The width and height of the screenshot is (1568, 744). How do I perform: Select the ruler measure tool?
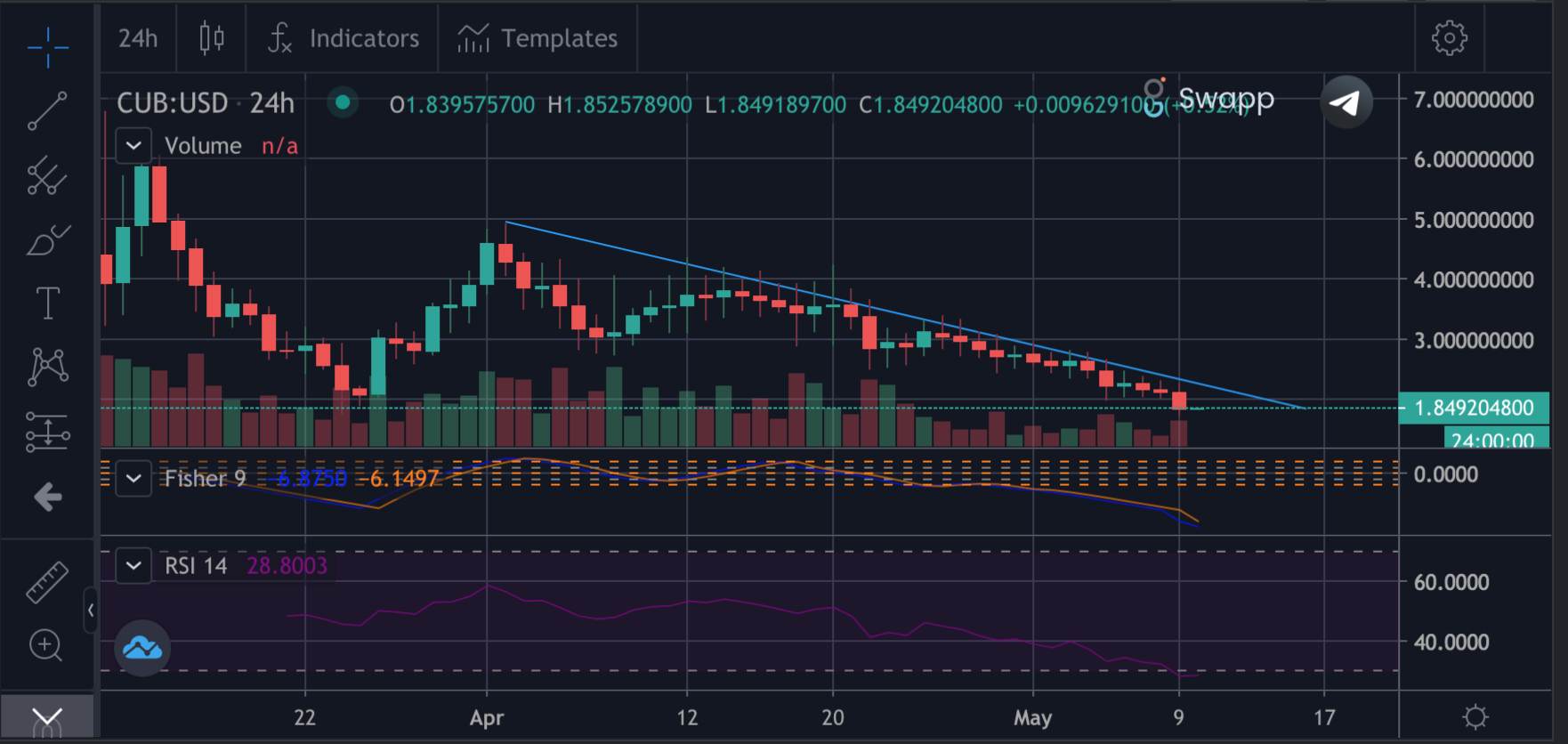[x=47, y=582]
